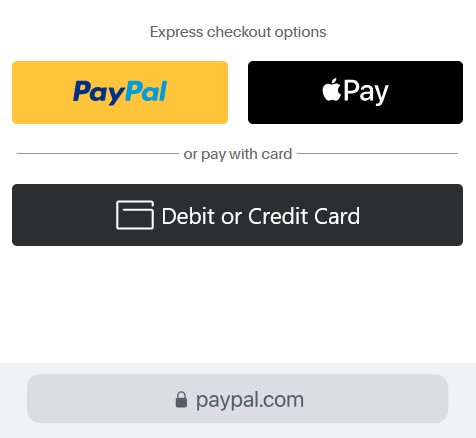Click the 'or pay with card' divider text
This screenshot has height=438, width=476.
[238, 154]
